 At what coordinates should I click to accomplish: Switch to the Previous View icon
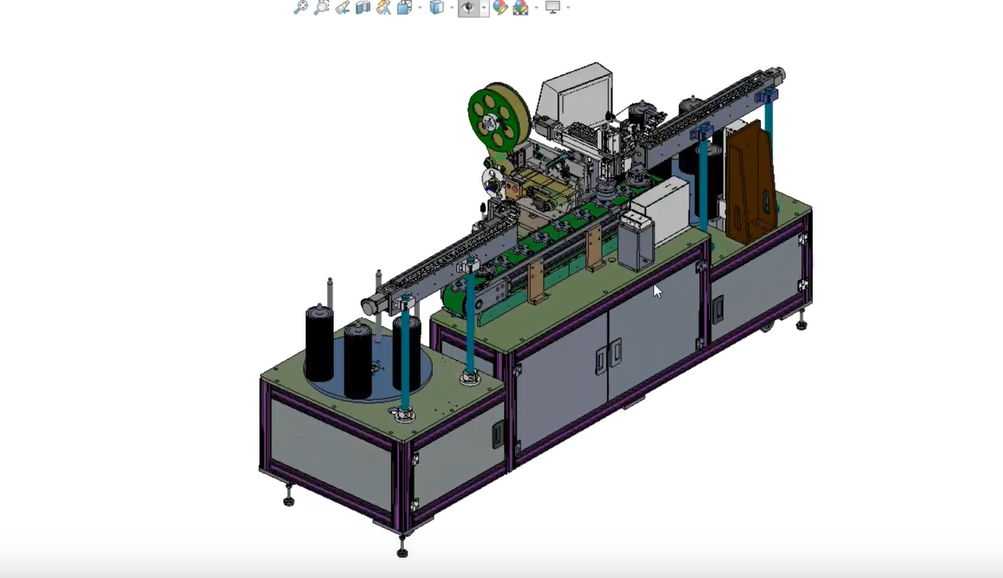pyautogui.click(x=342, y=7)
